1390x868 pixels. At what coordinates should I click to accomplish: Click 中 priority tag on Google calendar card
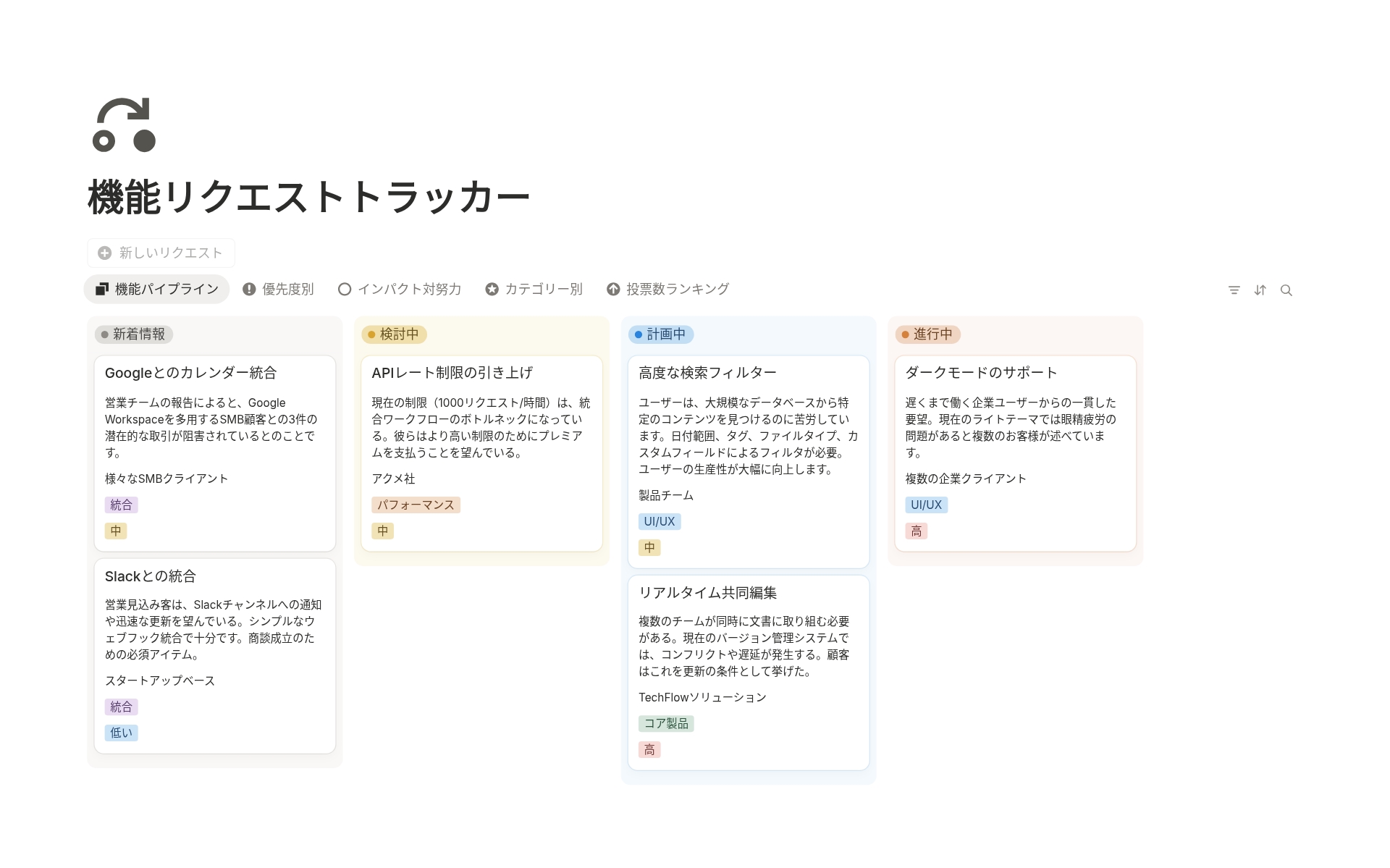(116, 531)
